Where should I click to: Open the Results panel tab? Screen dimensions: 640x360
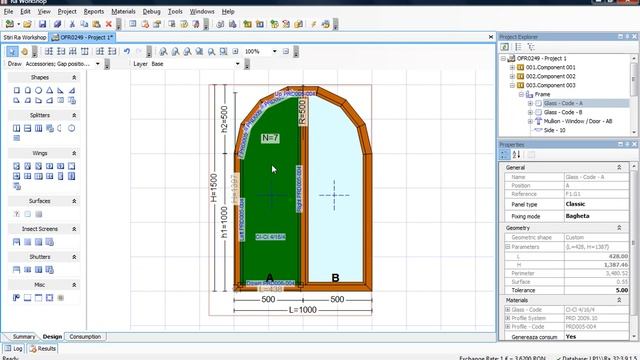(x=43, y=349)
